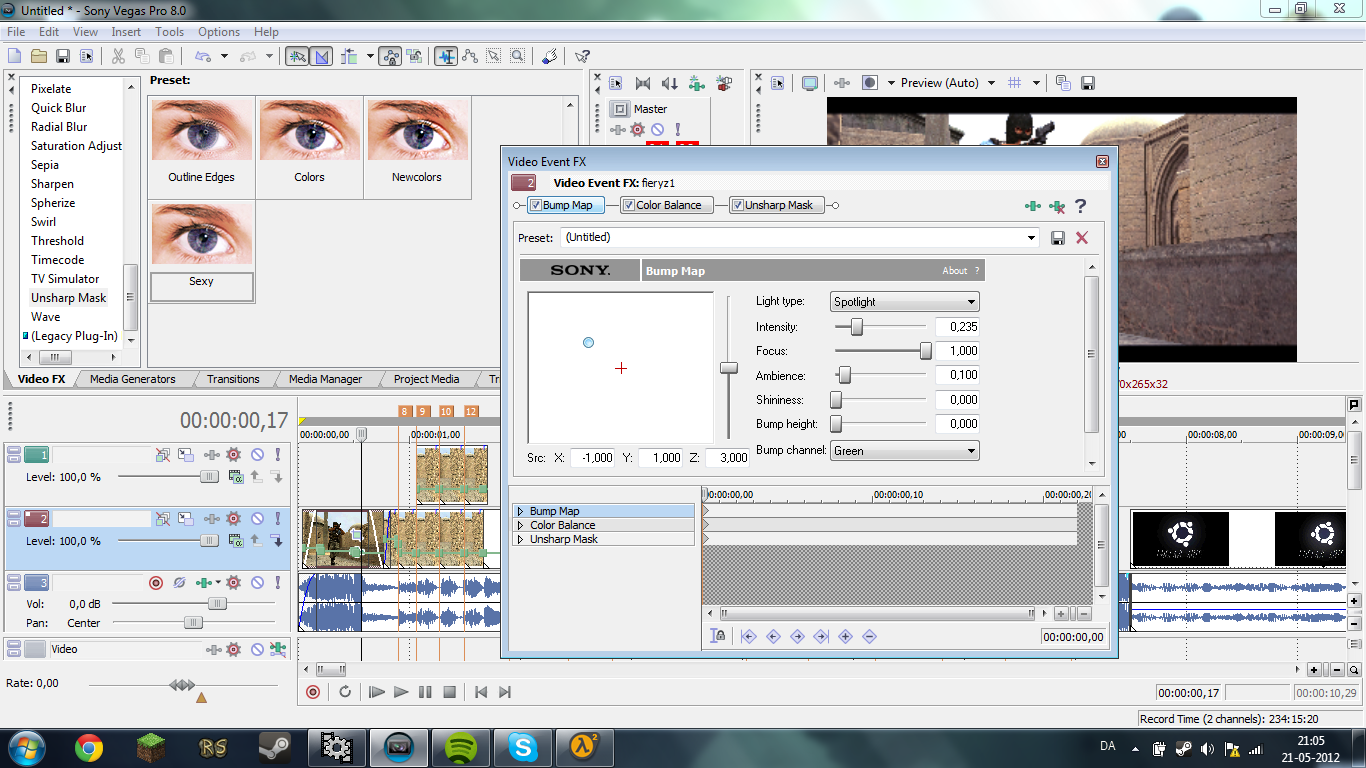The height and width of the screenshot is (768, 1366).
Task: Select the Sepia effect in list
Action: (x=45, y=165)
